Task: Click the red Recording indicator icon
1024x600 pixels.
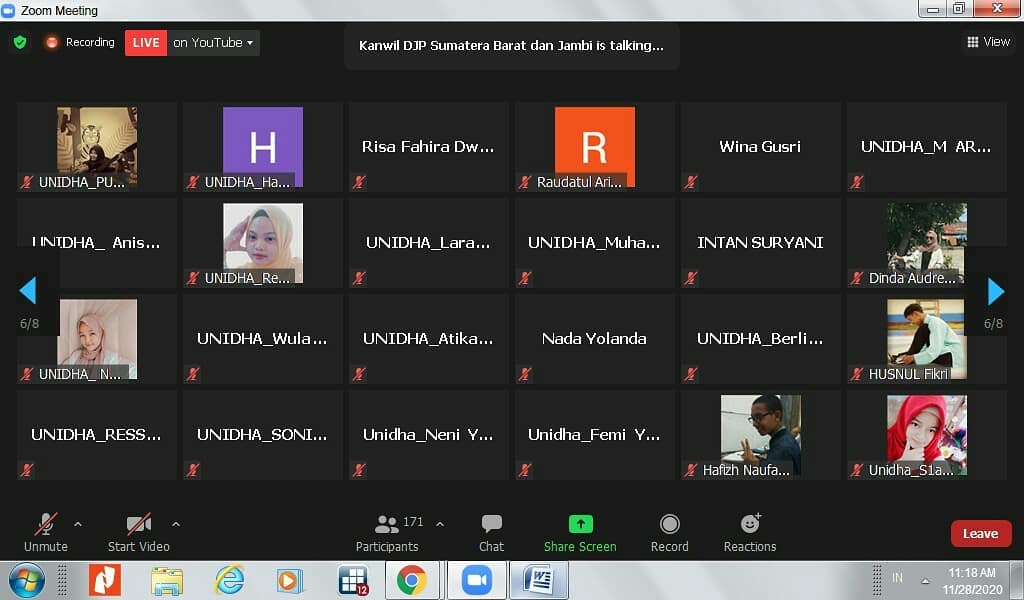Action: click(52, 42)
